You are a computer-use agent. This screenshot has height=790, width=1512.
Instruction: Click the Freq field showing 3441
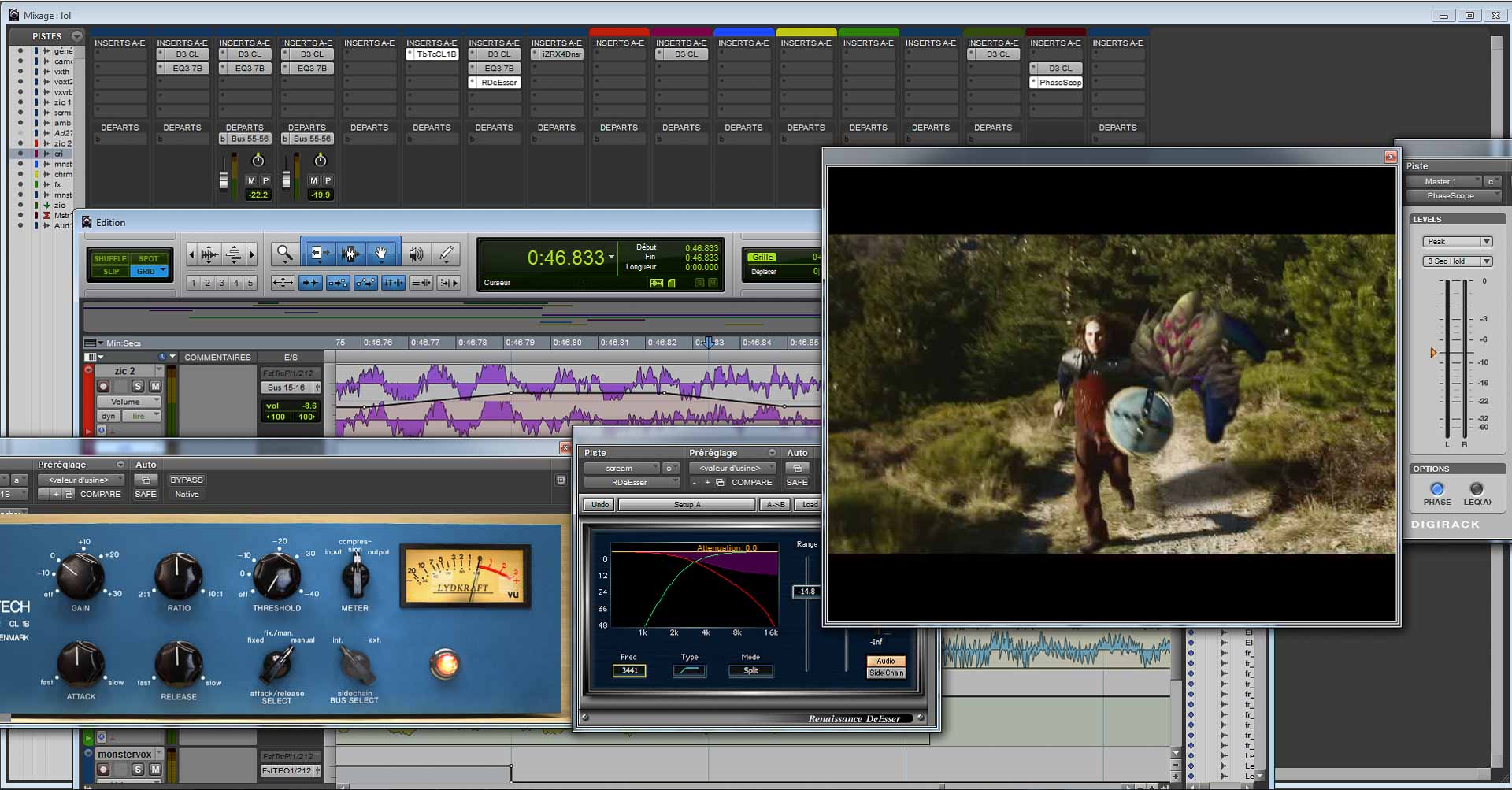coord(629,671)
